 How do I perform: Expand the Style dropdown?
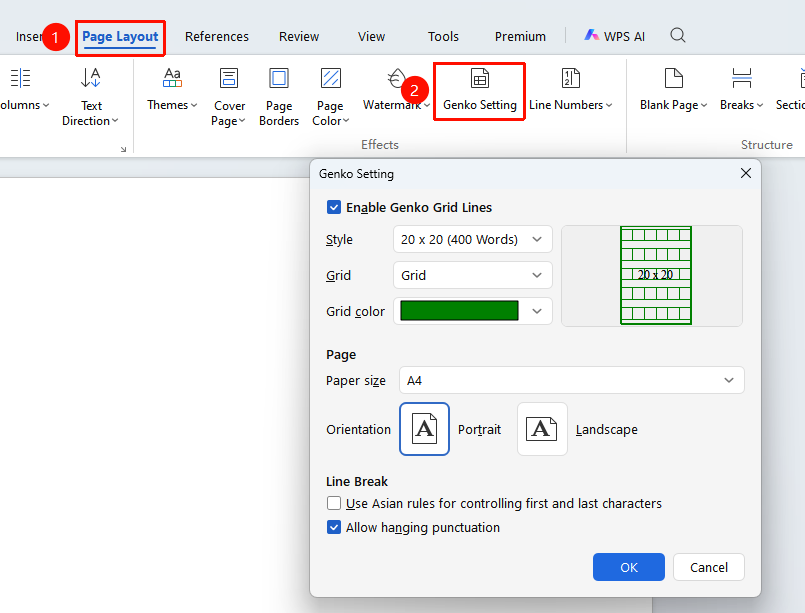coord(473,239)
